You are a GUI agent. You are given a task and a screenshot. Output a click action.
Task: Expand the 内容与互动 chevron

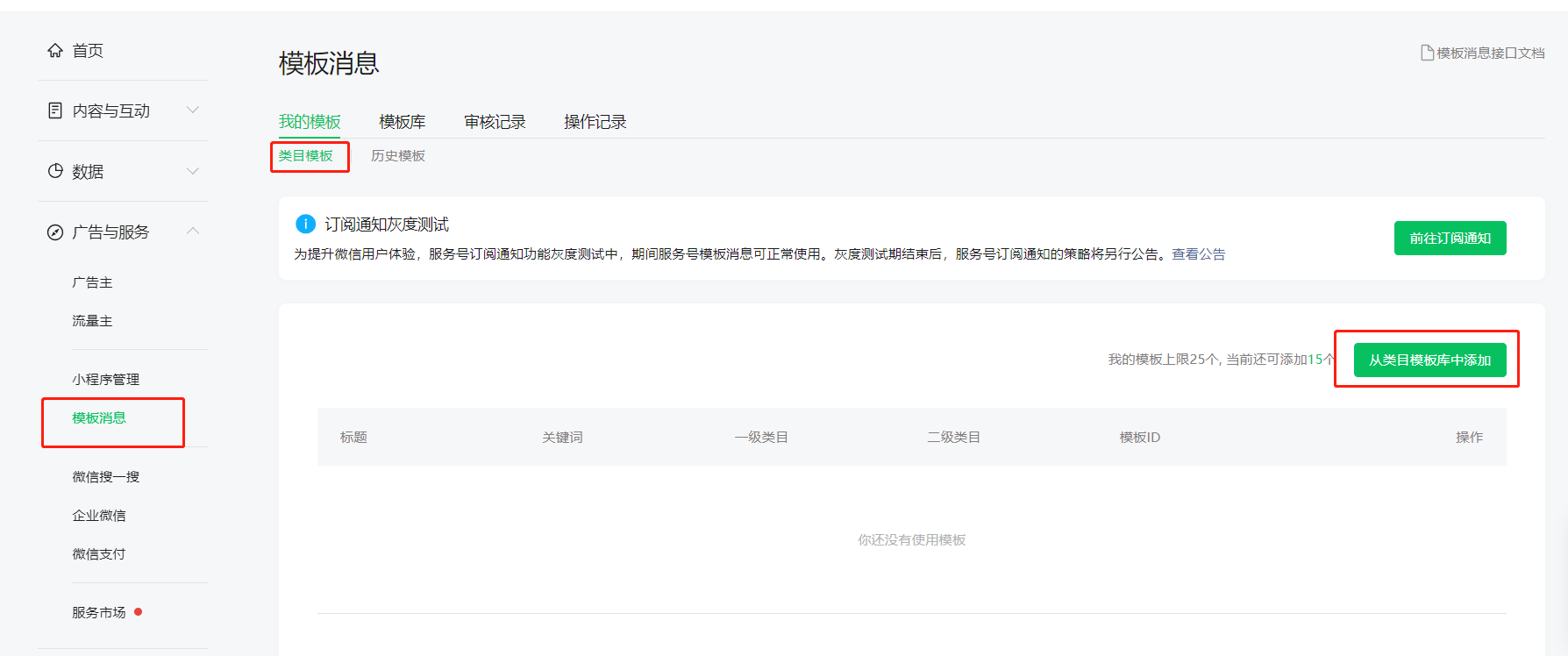[193, 111]
